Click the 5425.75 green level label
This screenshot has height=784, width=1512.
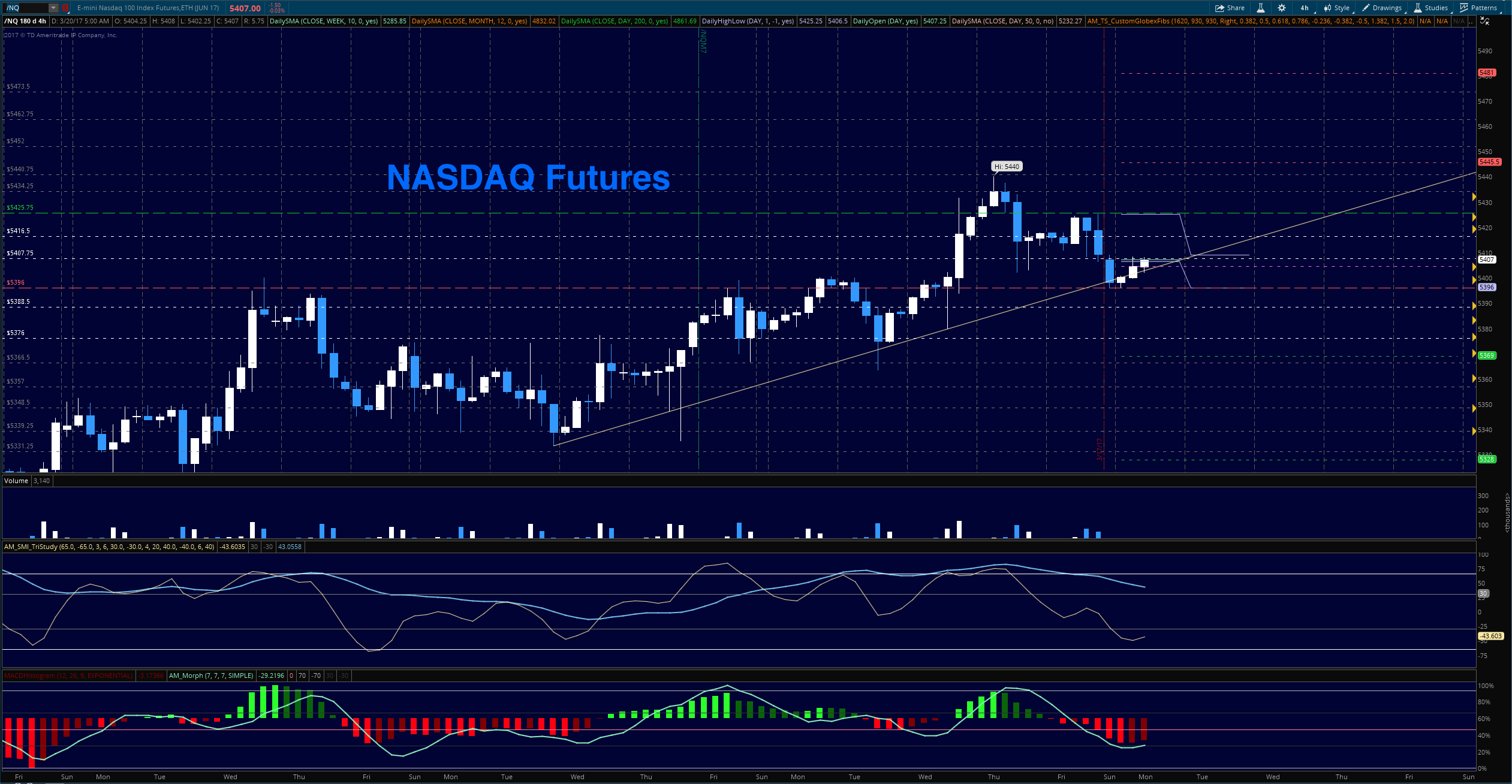pyautogui.click(x=20, y=207)
